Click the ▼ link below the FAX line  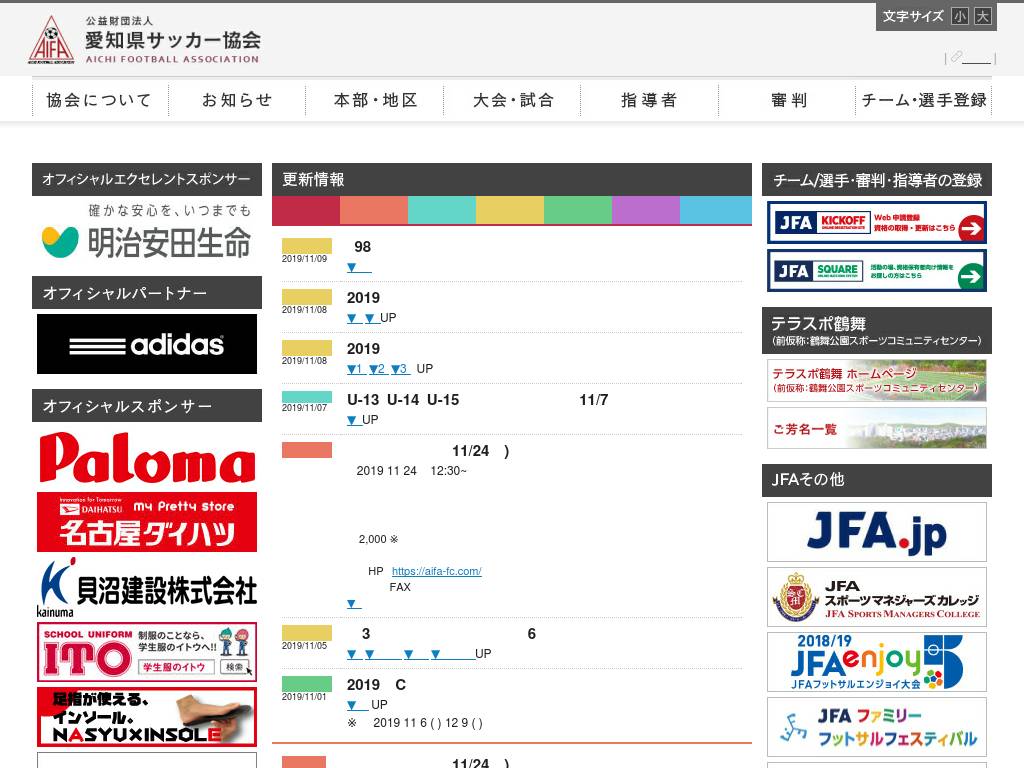point(354,604)
